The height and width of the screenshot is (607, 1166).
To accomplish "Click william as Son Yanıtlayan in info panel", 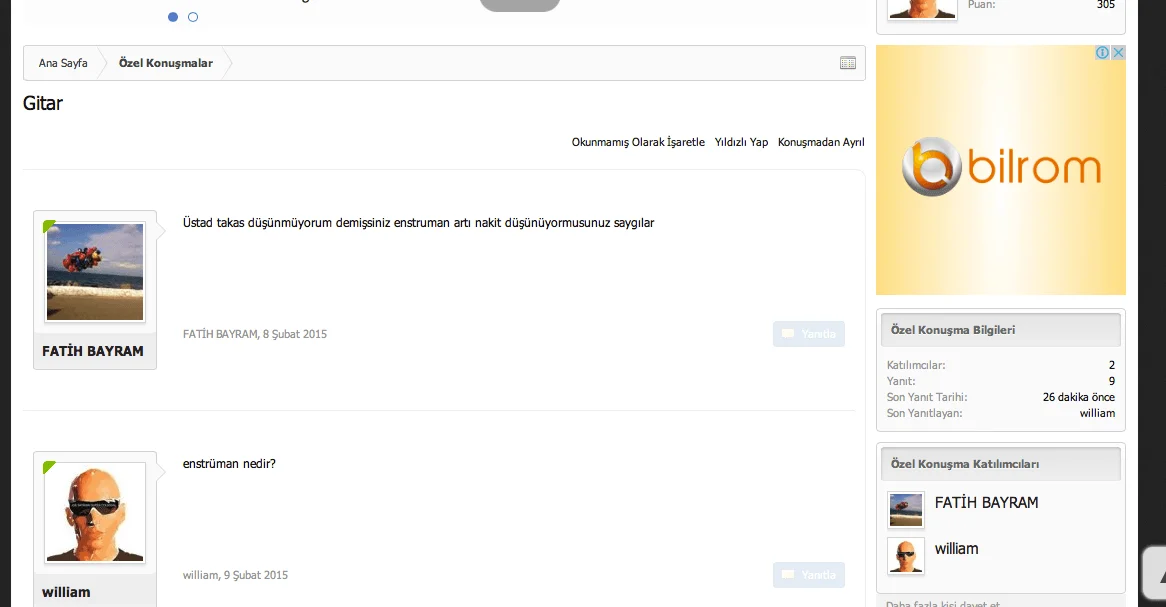I will pyautogui.click(x=1097, y=413).
